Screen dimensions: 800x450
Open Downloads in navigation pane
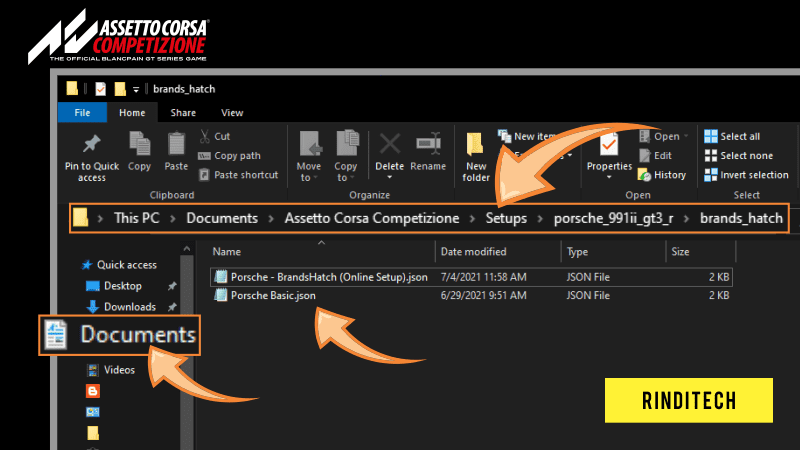click(121, 307)
